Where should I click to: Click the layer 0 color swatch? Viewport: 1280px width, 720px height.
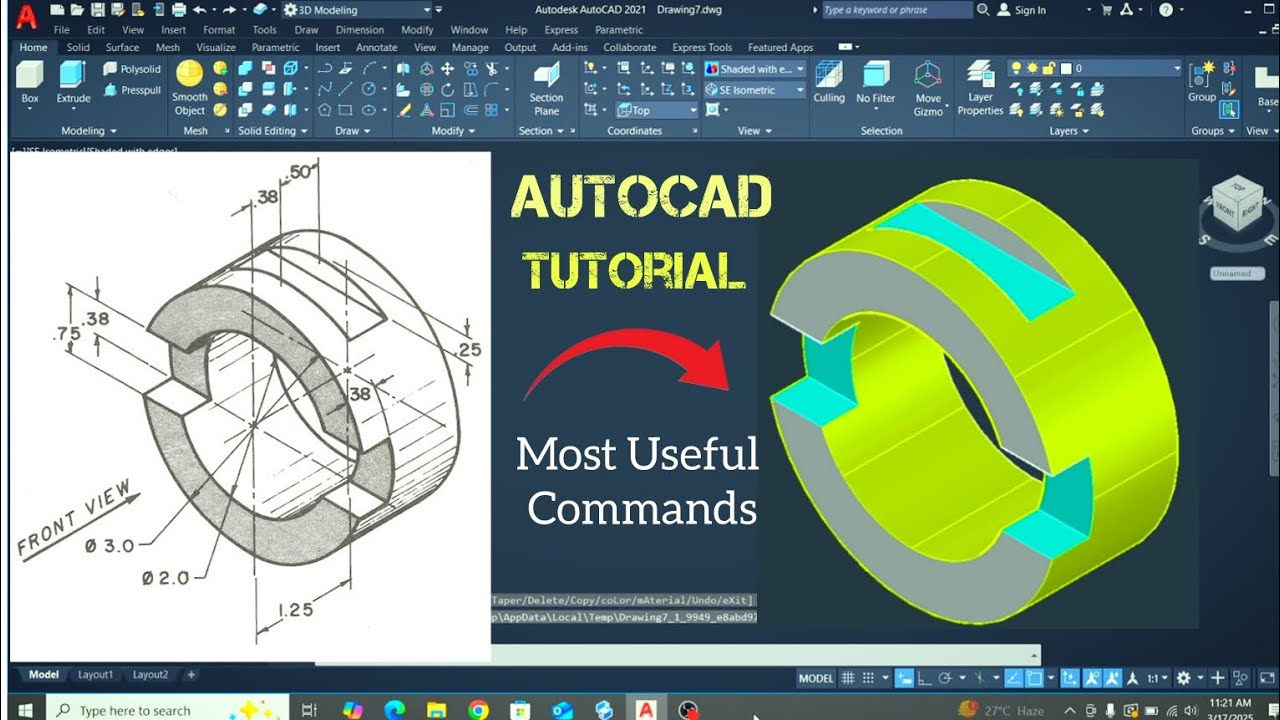coord(1066,68)
